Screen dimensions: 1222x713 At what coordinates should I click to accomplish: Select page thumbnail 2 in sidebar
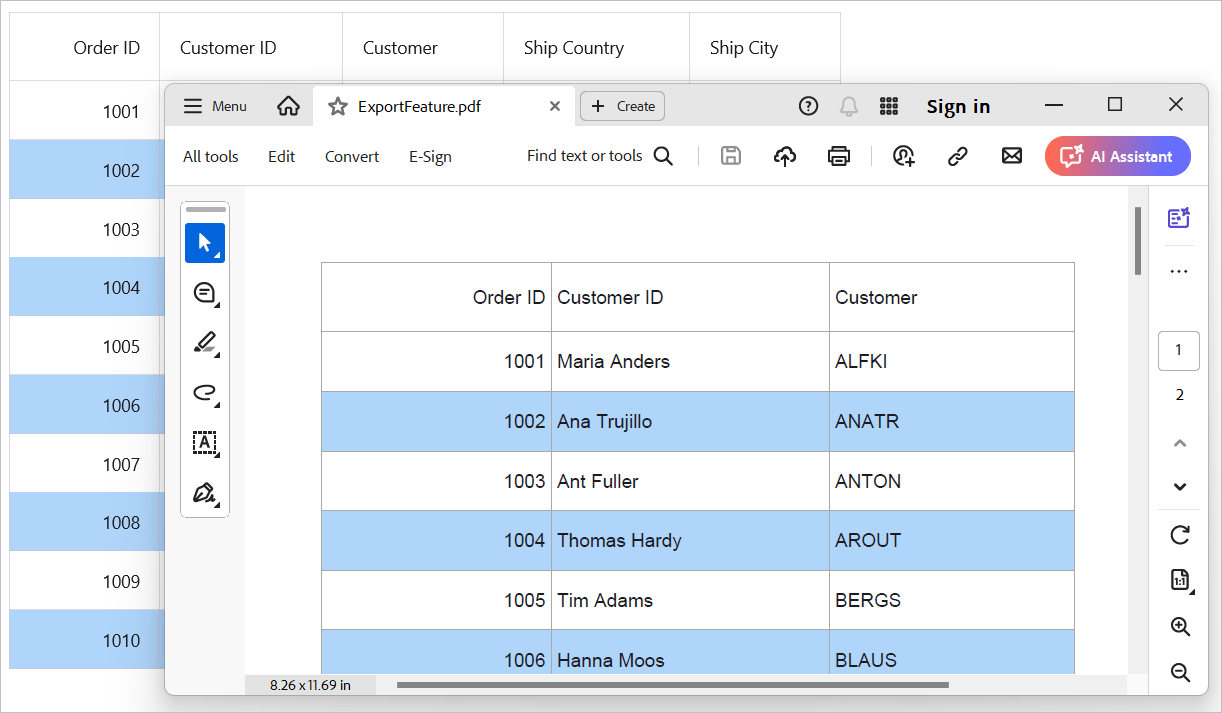[1178, 396]
